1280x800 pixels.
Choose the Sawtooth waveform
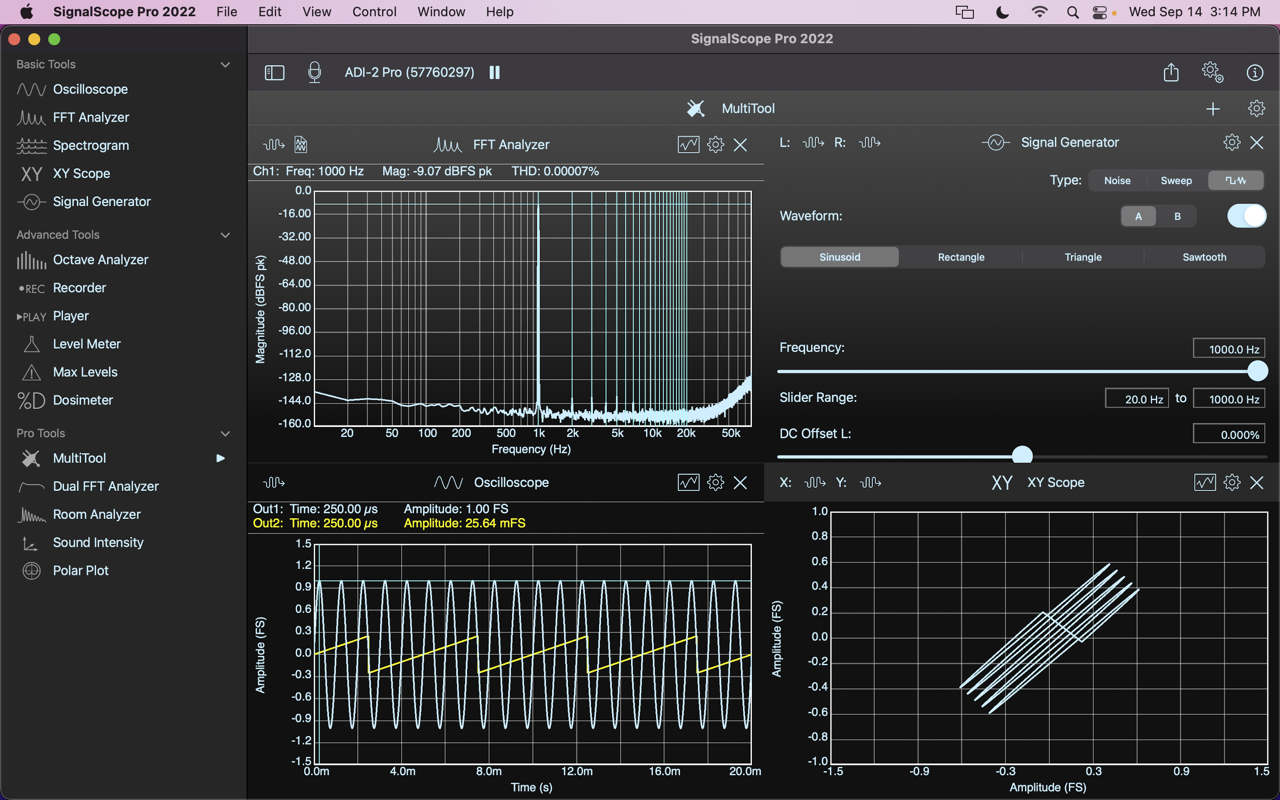click(x=1204, y=257)
